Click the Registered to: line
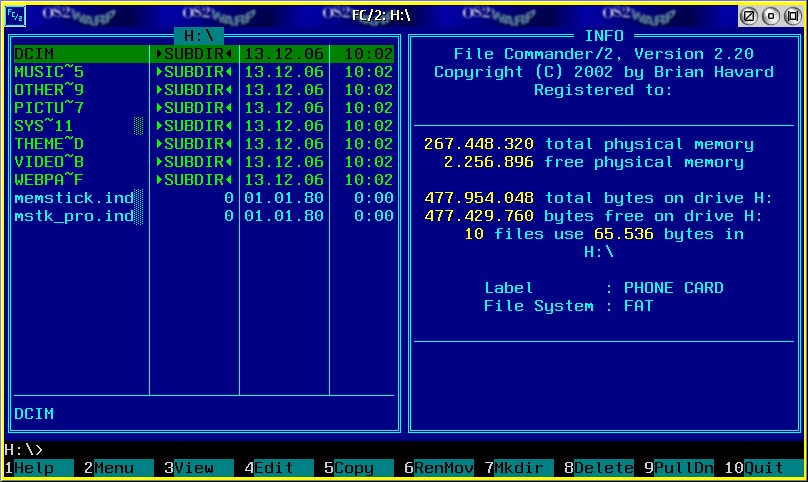The image size is (808, 482). tap(603, 90)
